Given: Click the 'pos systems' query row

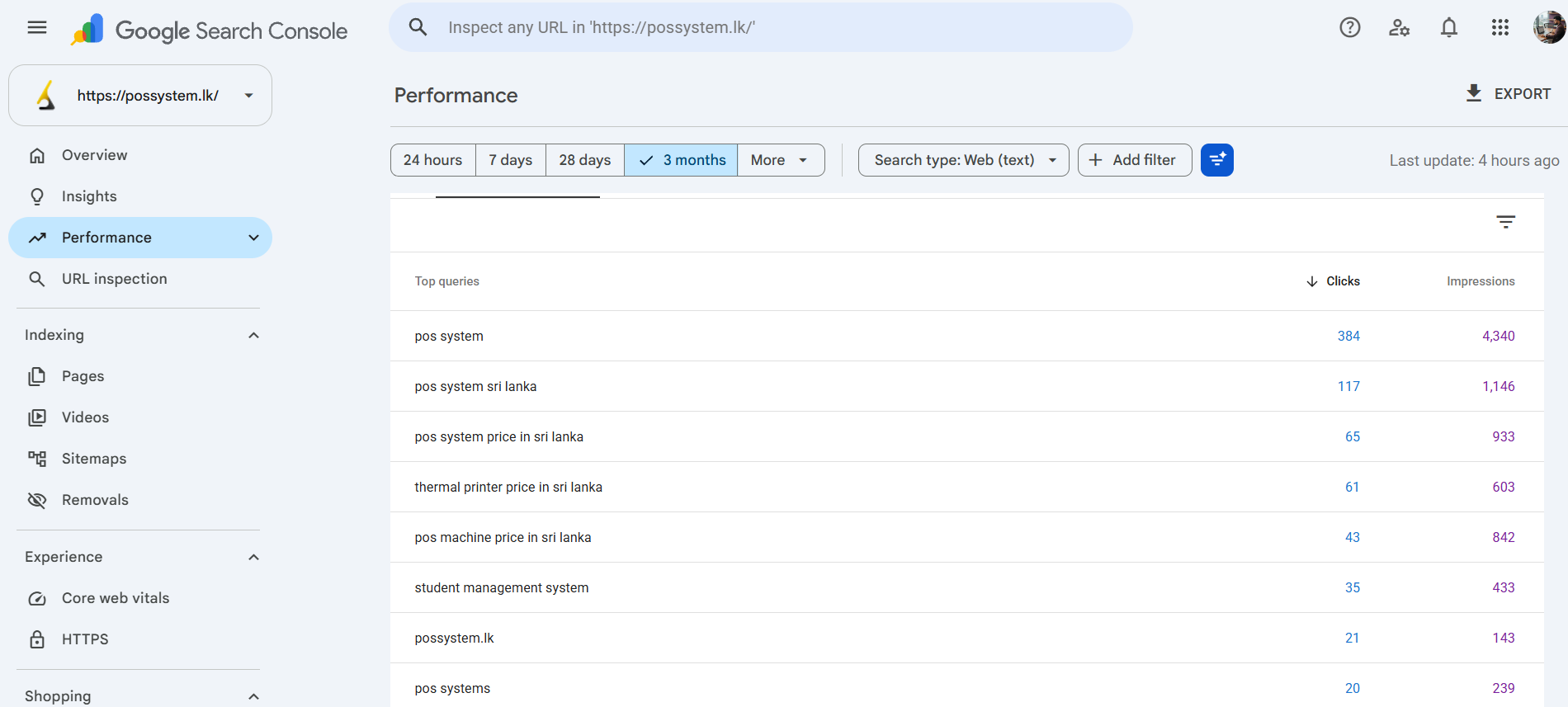Looking at the screenshot, I should click(966, 685).
